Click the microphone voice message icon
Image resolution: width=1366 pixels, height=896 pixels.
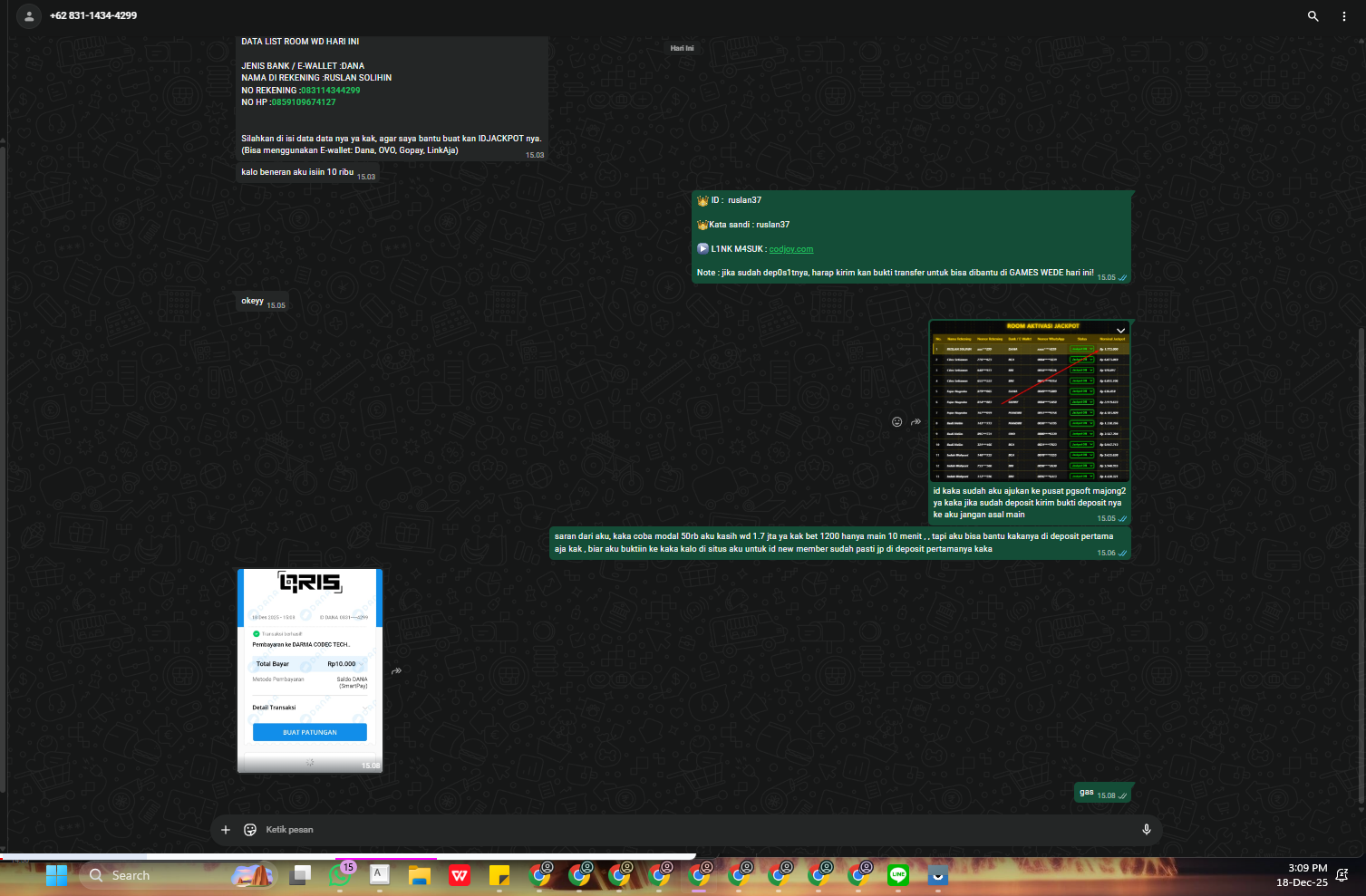point(1146,830)
